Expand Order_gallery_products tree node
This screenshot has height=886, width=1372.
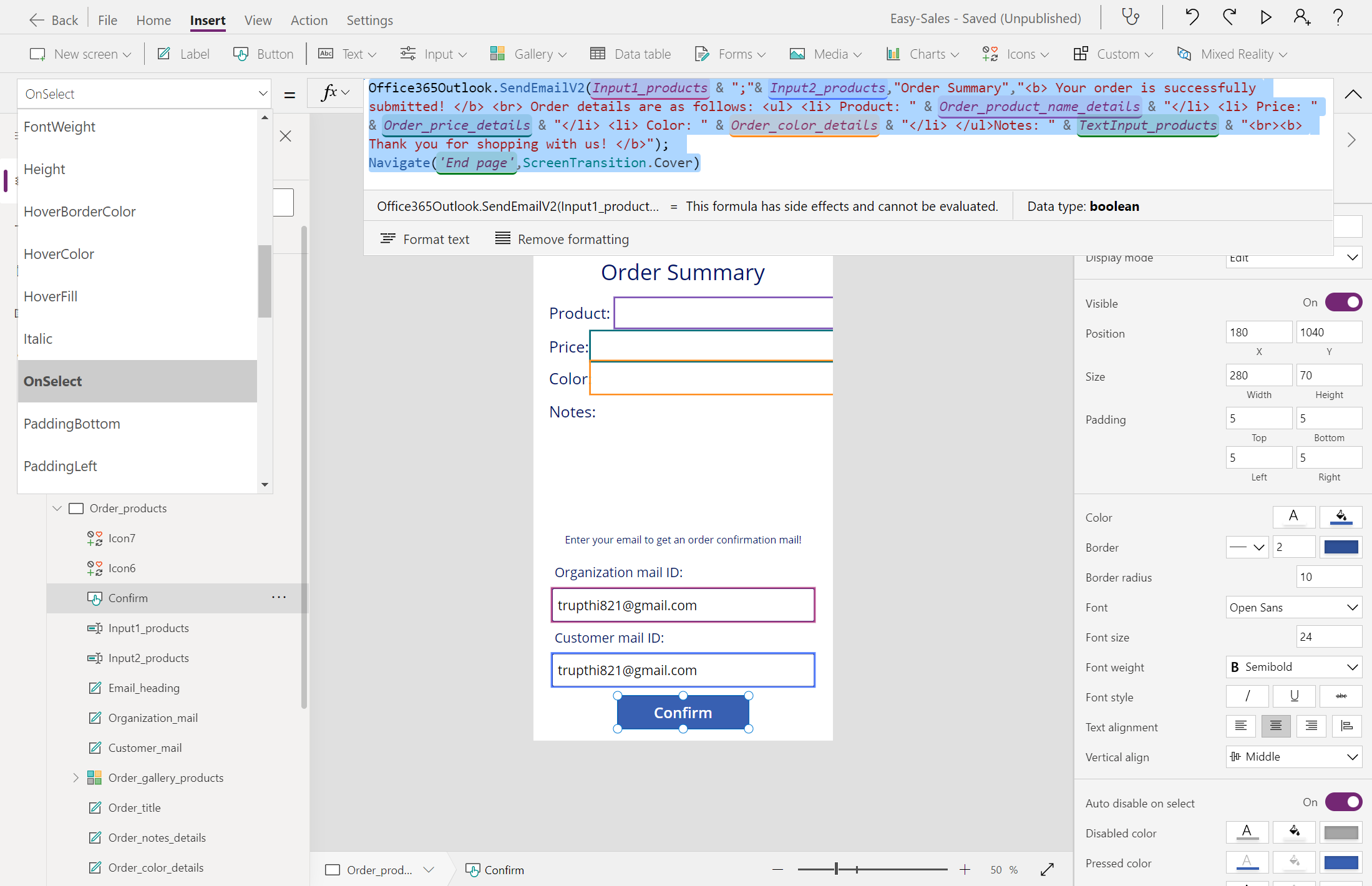pyautogui.click(x=75, y=777)
